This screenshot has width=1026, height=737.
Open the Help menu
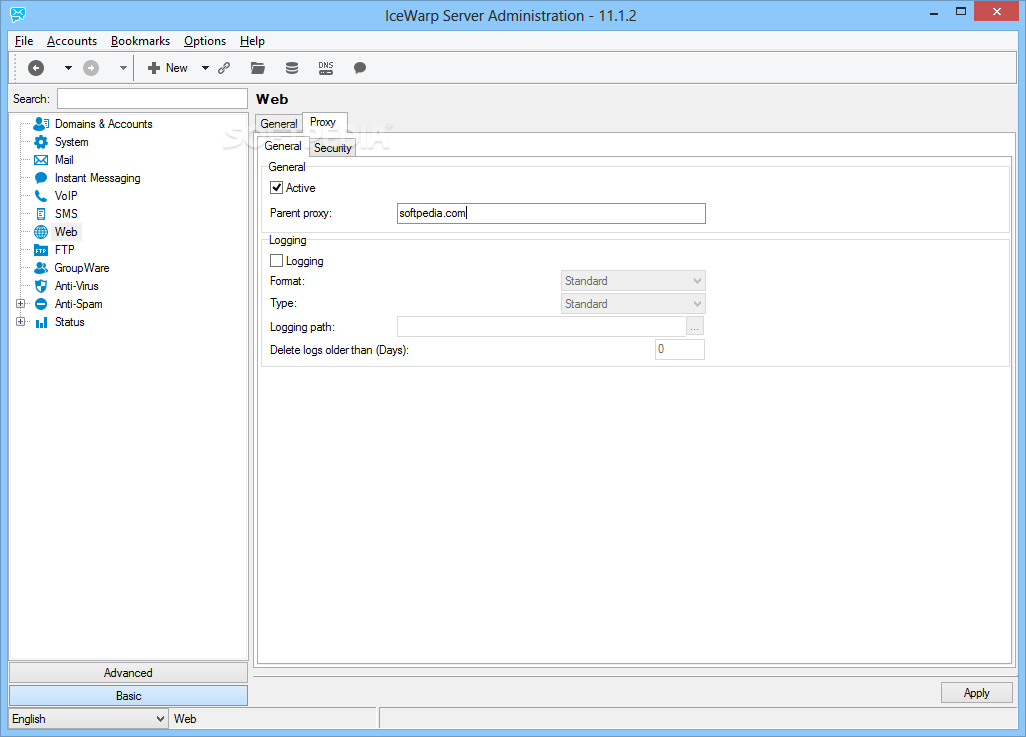(x=252, y=41)
